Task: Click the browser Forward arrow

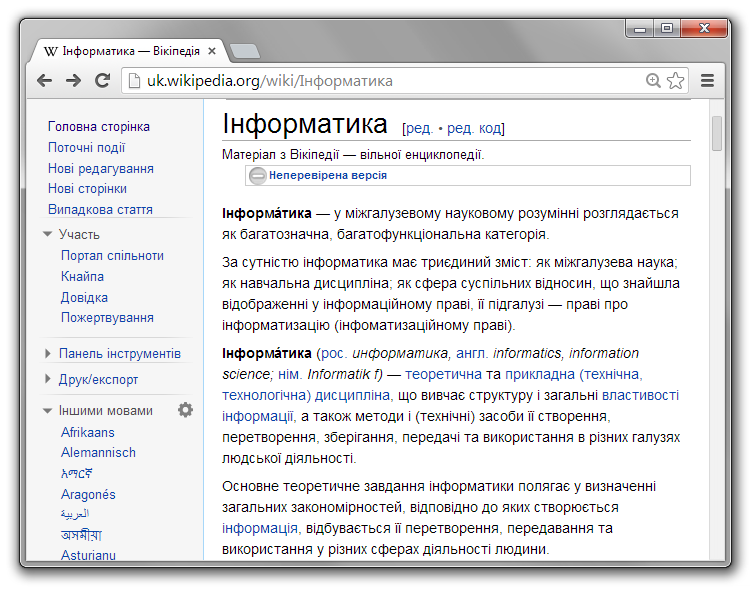Action: pos(73,80)
